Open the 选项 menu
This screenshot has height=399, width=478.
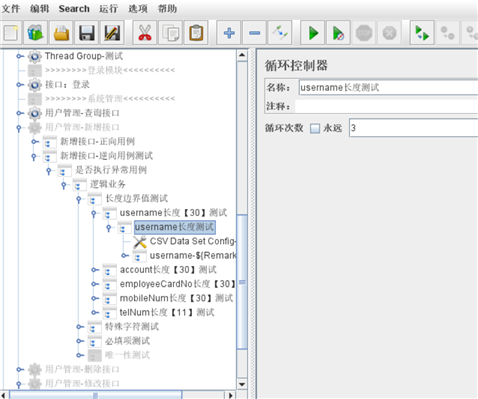138,9
